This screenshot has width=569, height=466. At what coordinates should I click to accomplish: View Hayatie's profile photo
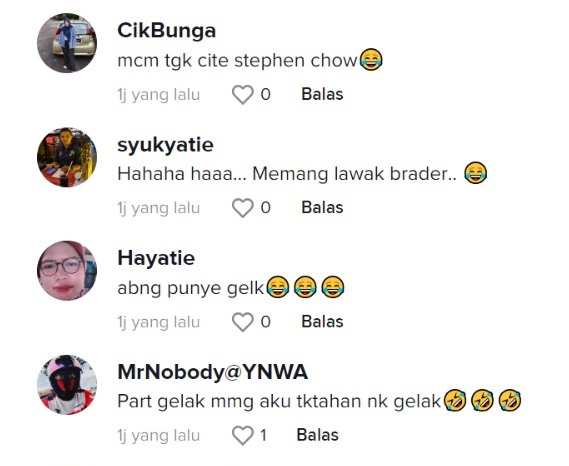67,270
